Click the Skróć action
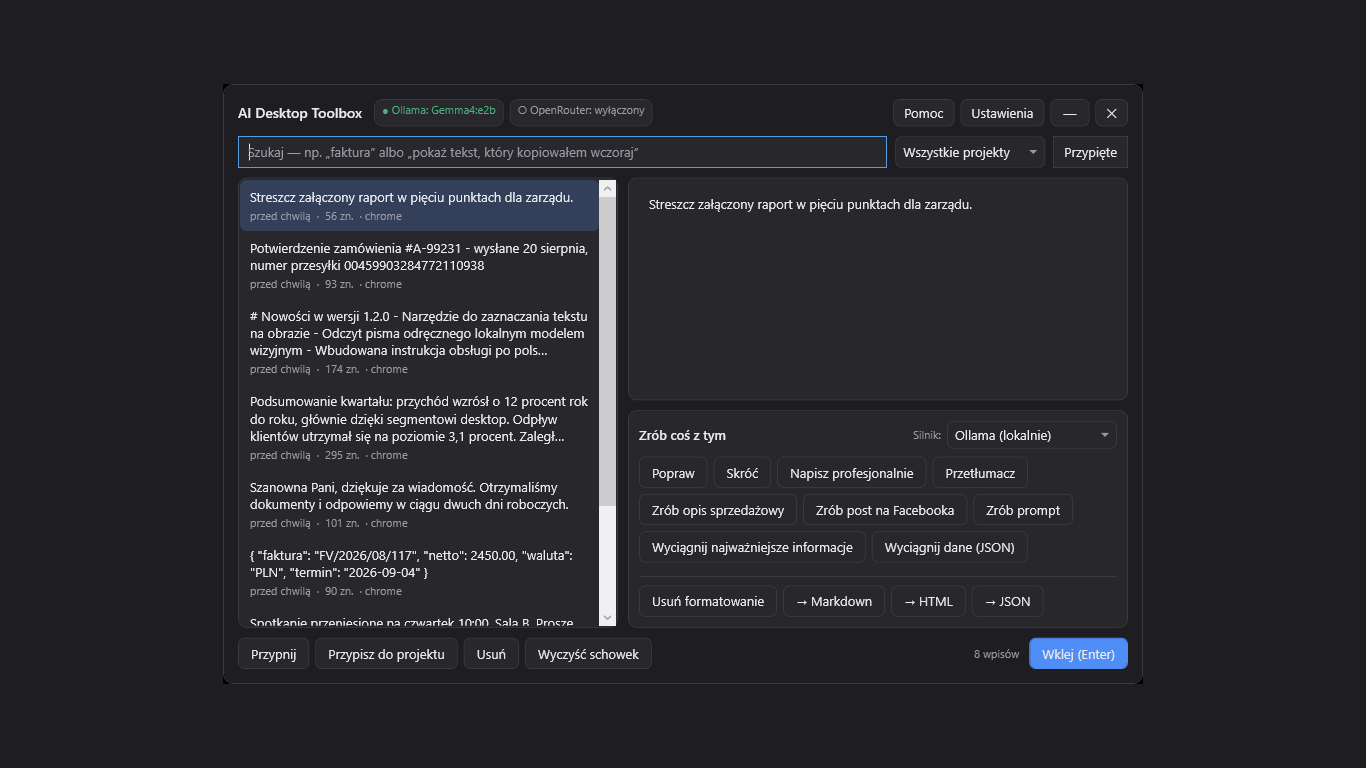The width and height of the screenshot is (1366, 768). click(x=742, y=473)
